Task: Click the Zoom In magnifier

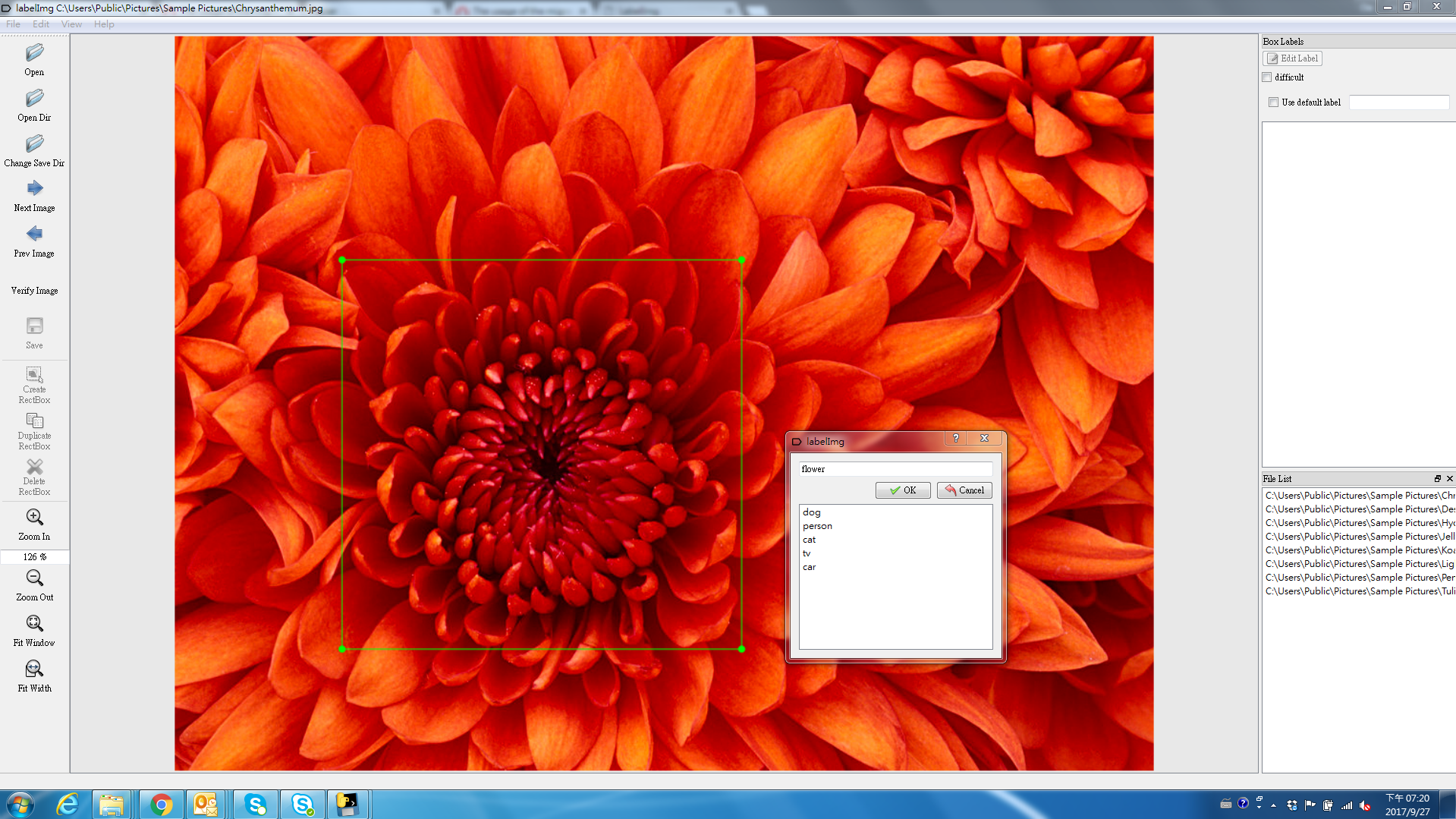Action: point(34,518)
